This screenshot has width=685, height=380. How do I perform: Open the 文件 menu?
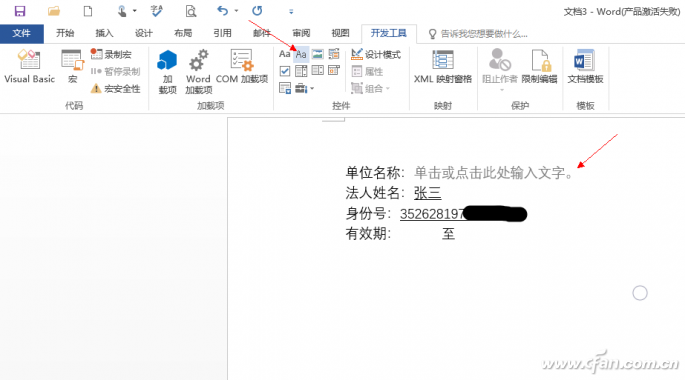point(21,33)
